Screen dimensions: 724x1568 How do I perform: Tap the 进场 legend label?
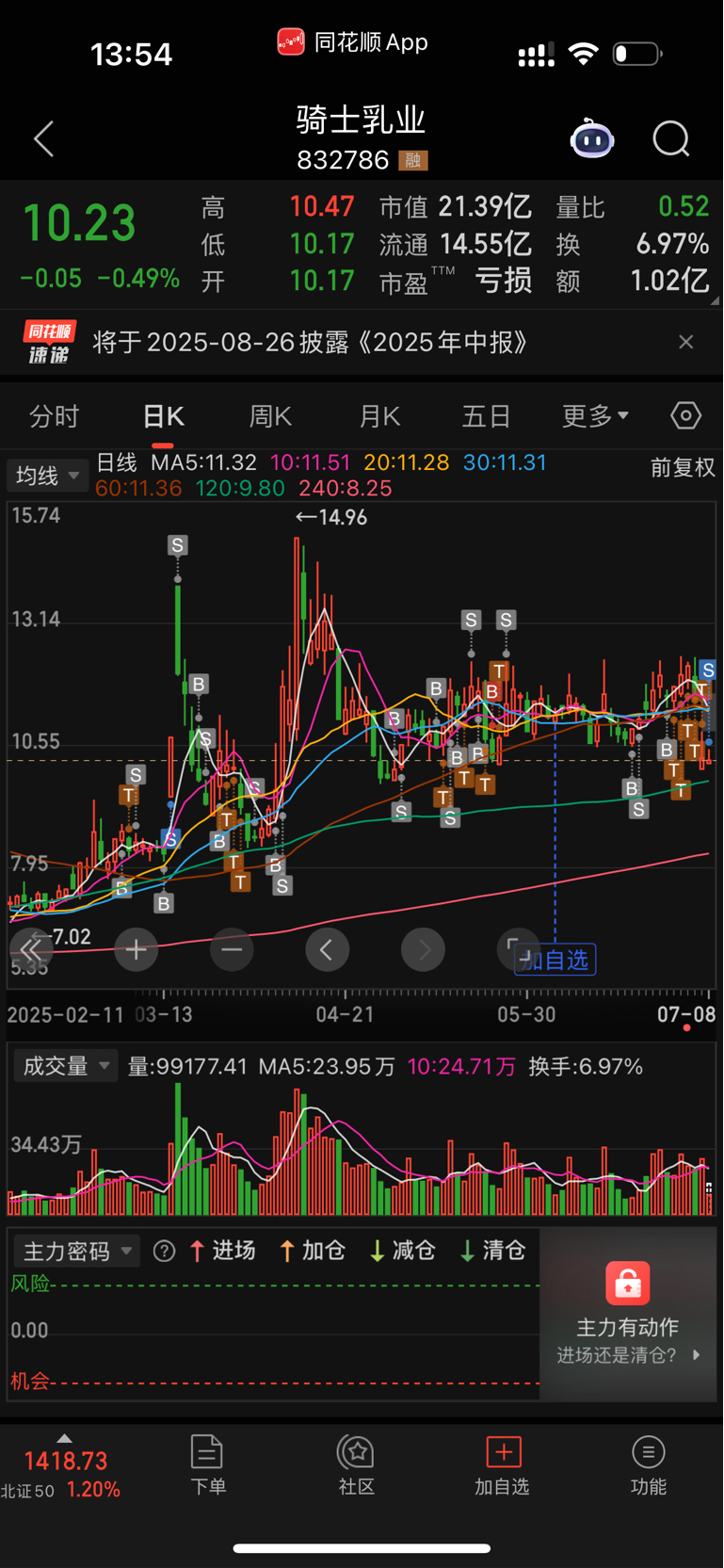pyautogui.click(x=222, y=1251)
